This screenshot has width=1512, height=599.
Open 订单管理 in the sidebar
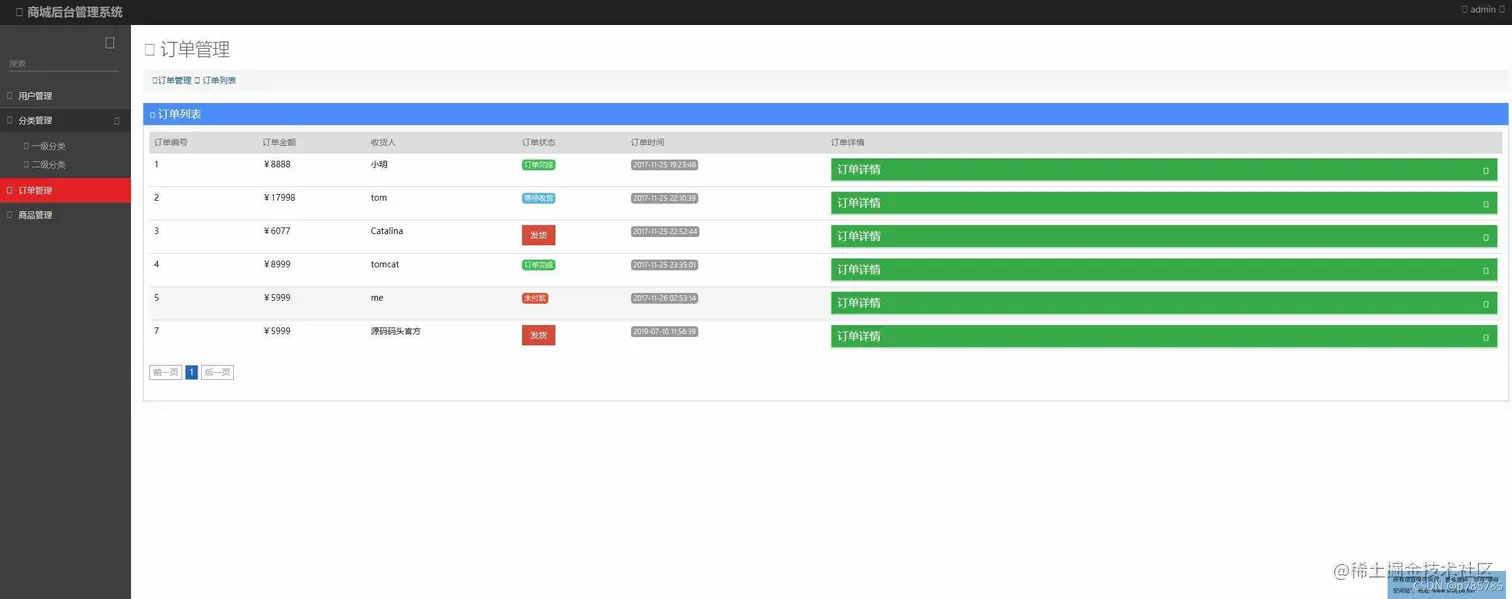point(65,190)
